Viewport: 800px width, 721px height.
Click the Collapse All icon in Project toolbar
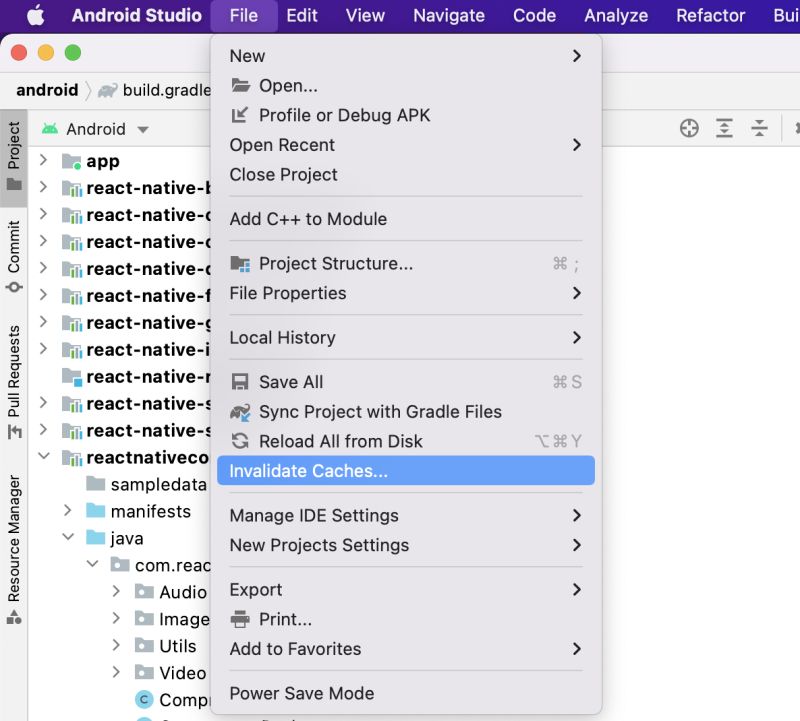[758, 128]
